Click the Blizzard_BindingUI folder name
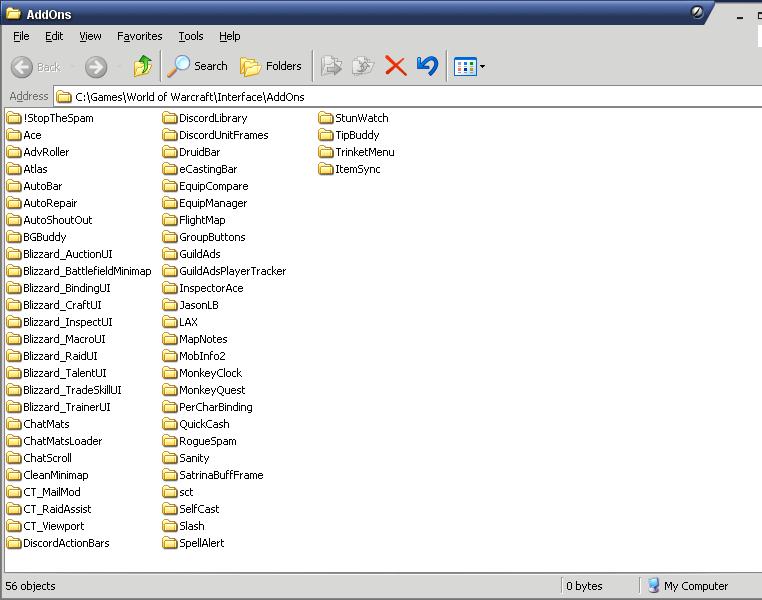 click(x=67, y=288)
